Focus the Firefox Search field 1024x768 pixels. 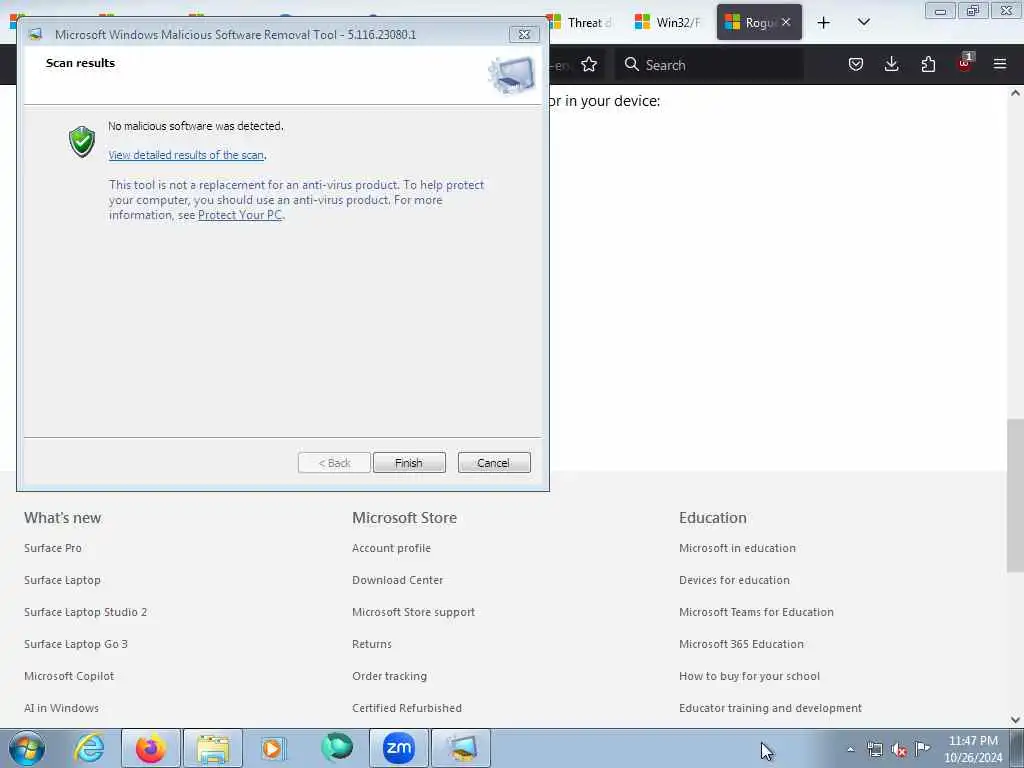click(x=709, y=65)
